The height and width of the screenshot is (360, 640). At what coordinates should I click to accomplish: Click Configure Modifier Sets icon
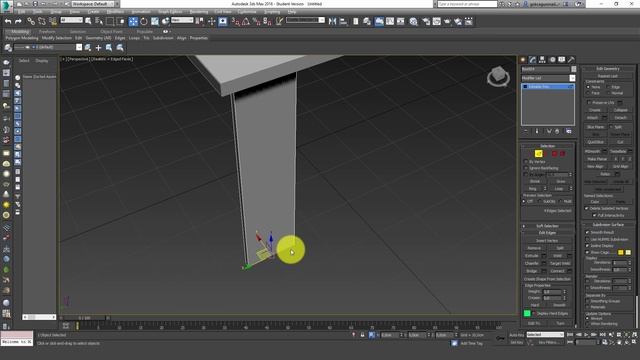click(x=569, y=131)
